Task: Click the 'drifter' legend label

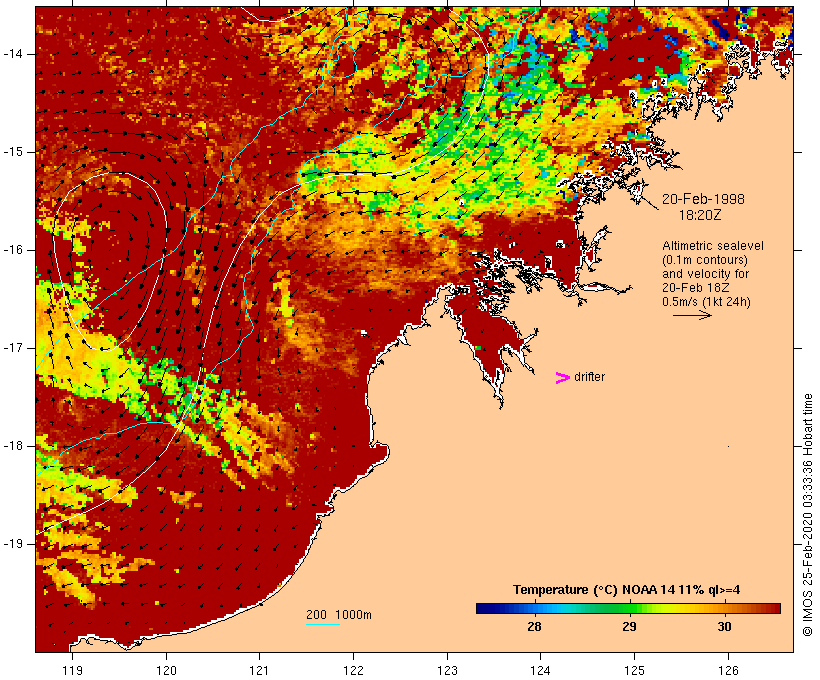Action: pos(589,377)
